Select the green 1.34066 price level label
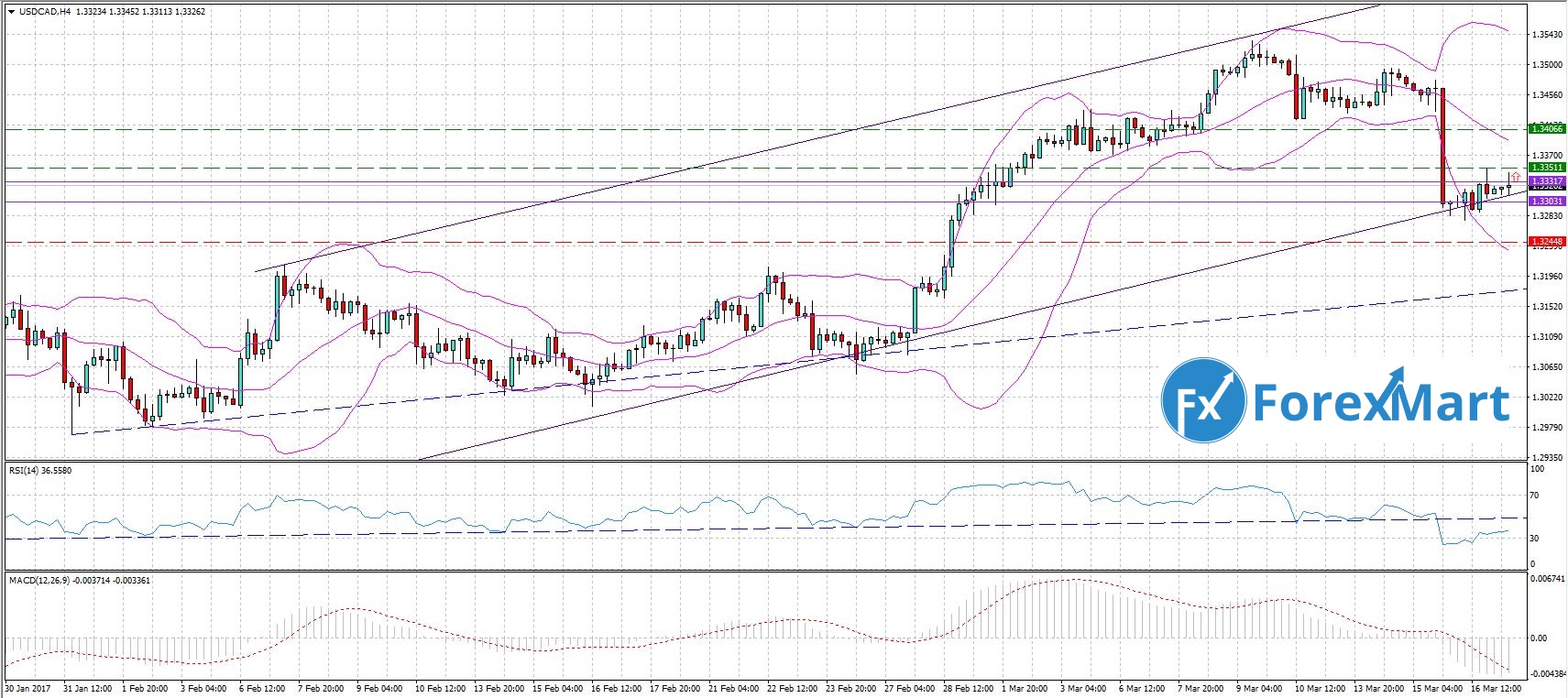The image size is (1568, 698). [x=1547, y=129]
